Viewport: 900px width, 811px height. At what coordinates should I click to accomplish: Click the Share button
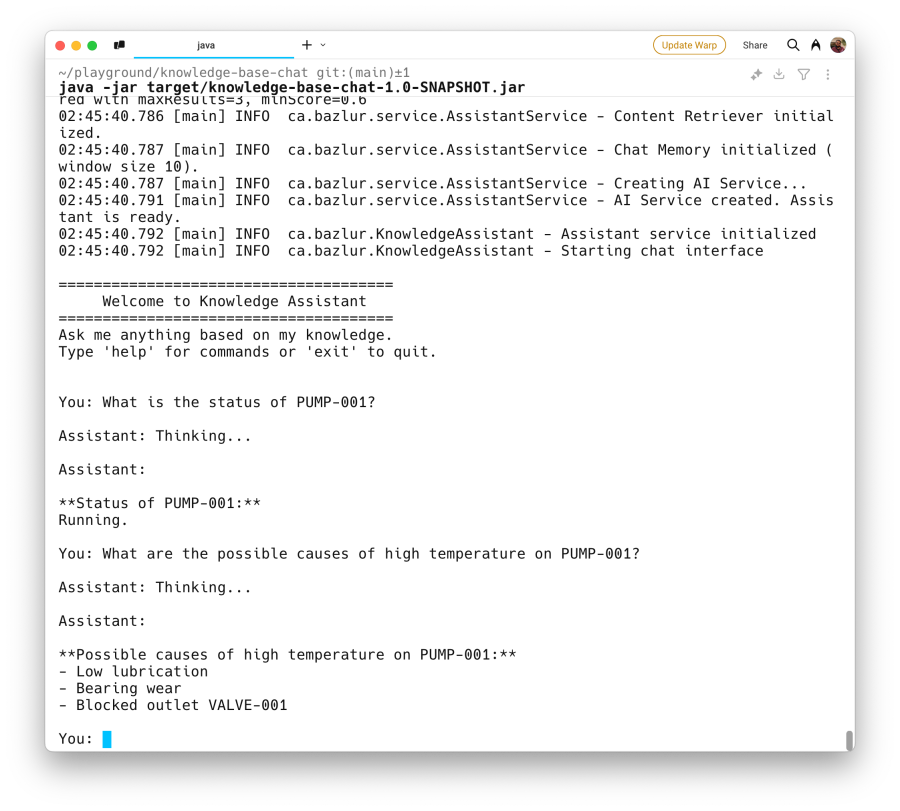(x=755, y=45)
